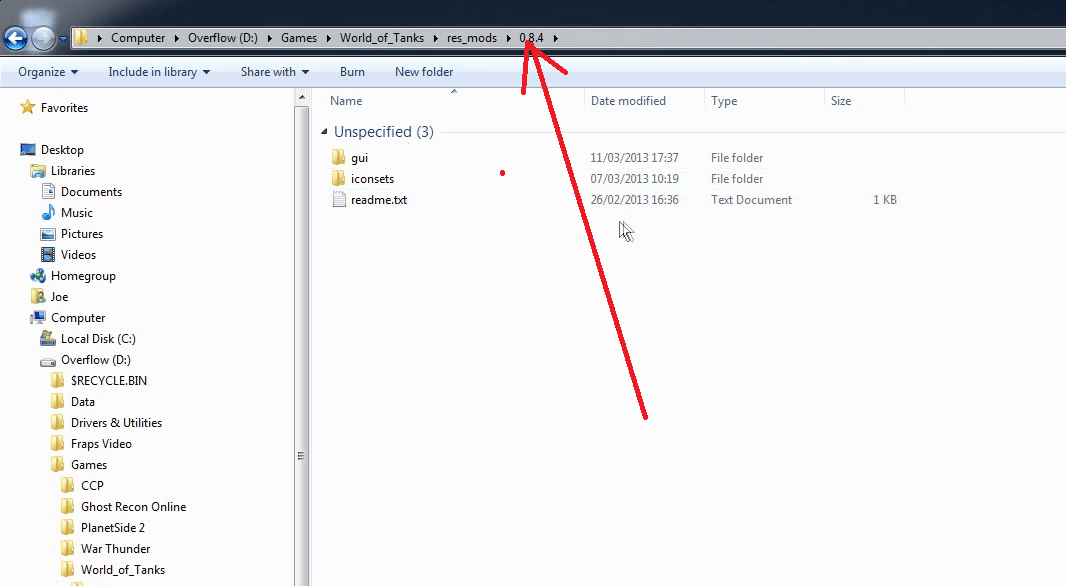The height and width of the screenshot is (586, 1066).
Task: Click the Libraries icon in navigation pane
Action: [38, 171]
